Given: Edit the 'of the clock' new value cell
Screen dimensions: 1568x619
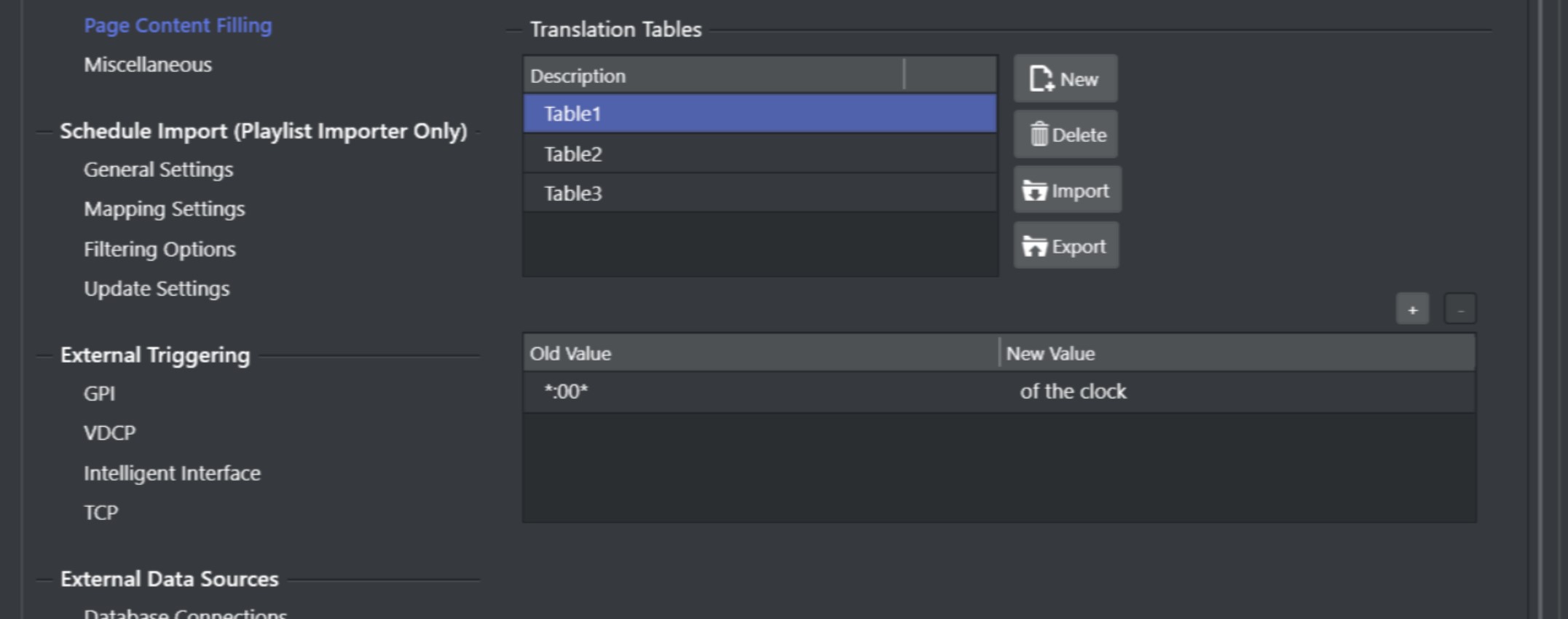Looking at the screenshot, I should click(1073, 392).
